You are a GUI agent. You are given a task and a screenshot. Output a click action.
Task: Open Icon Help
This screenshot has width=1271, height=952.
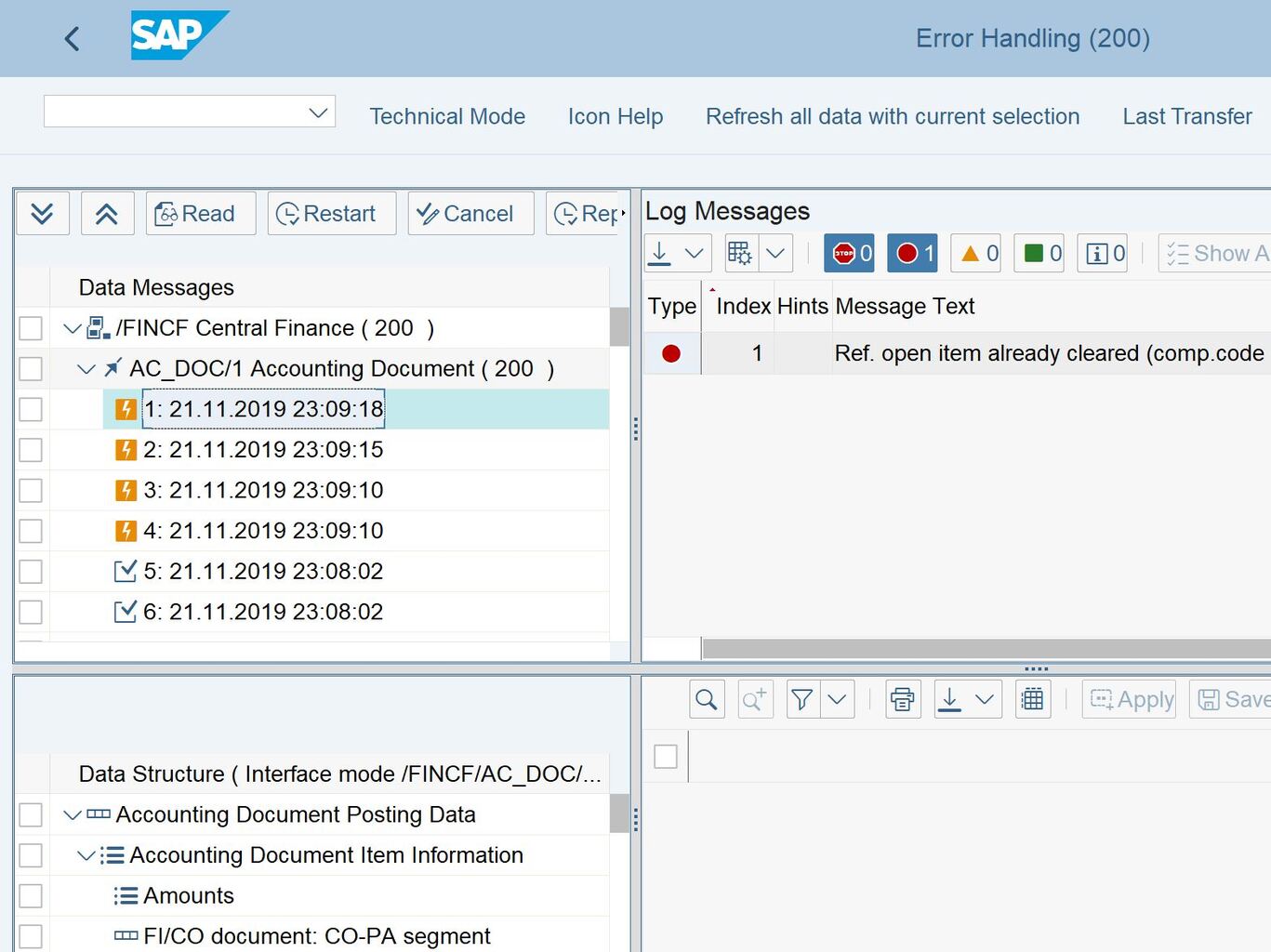[616, 116]
